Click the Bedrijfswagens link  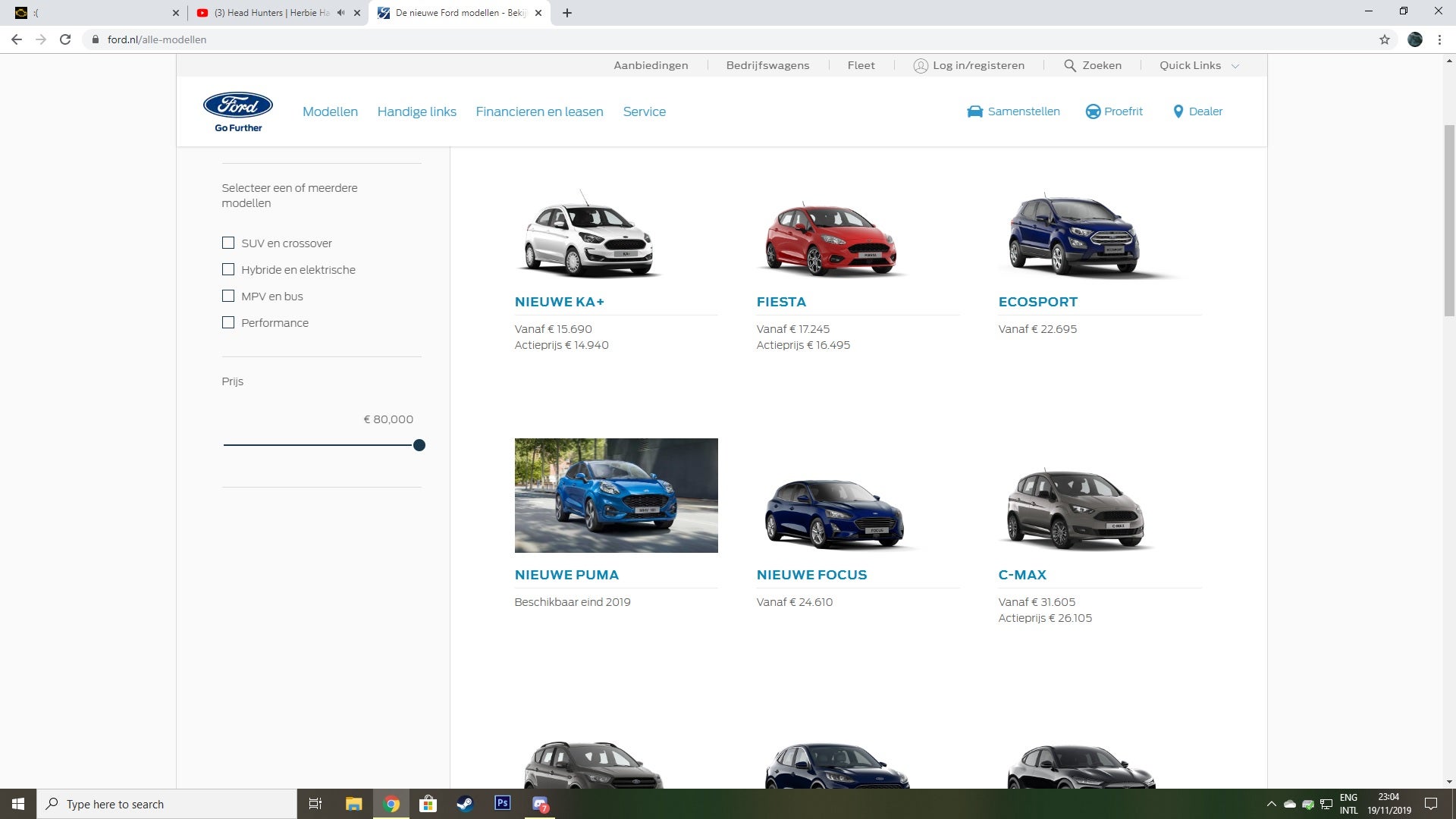pyautogui.click(x=767, y=65)
